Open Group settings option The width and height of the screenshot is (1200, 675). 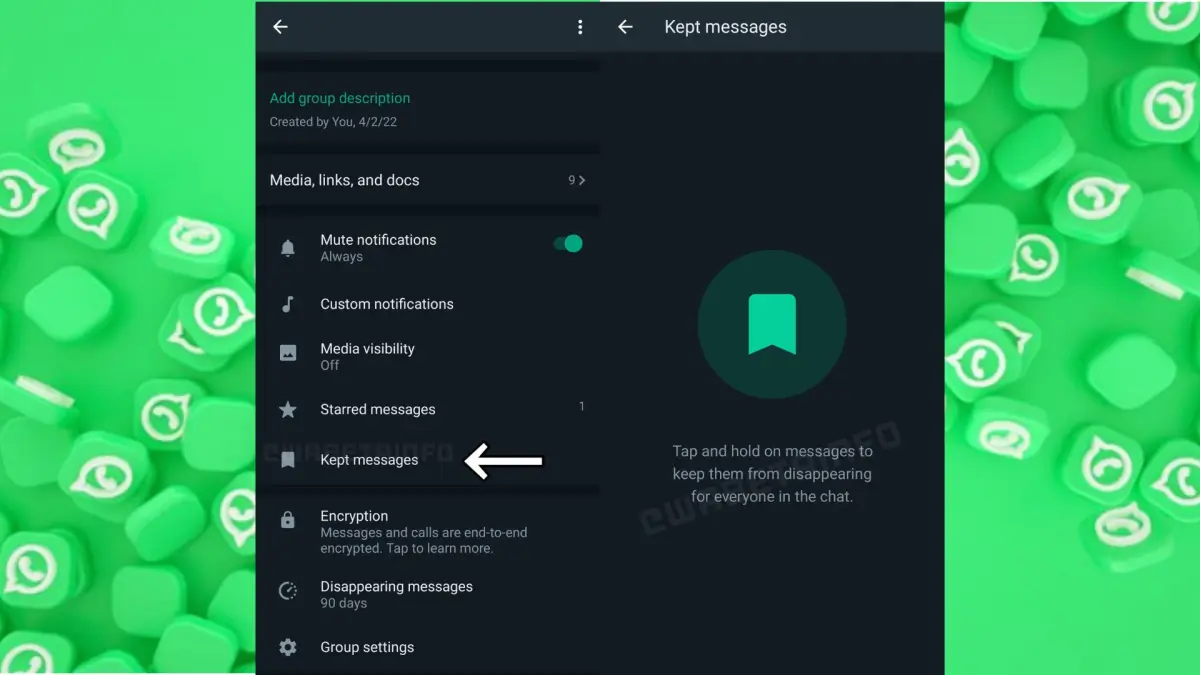367,647
